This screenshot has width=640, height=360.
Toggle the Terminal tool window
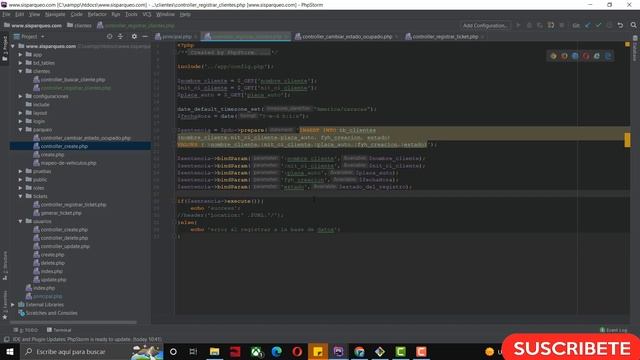point(59,330)
